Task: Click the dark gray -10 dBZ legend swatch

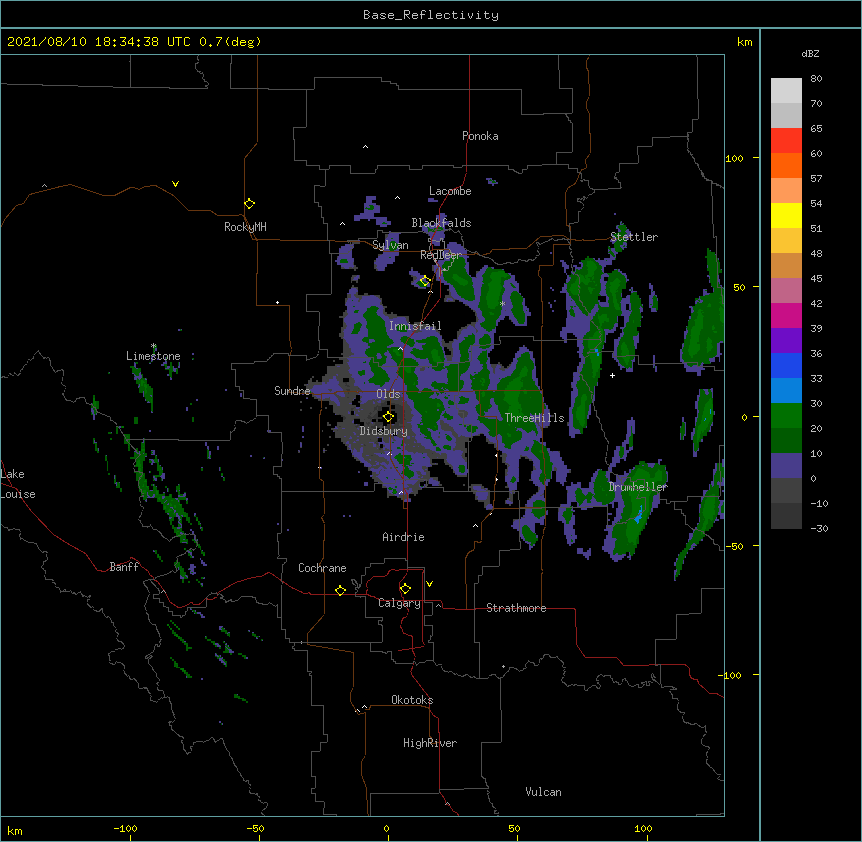Action: point(786,516)
